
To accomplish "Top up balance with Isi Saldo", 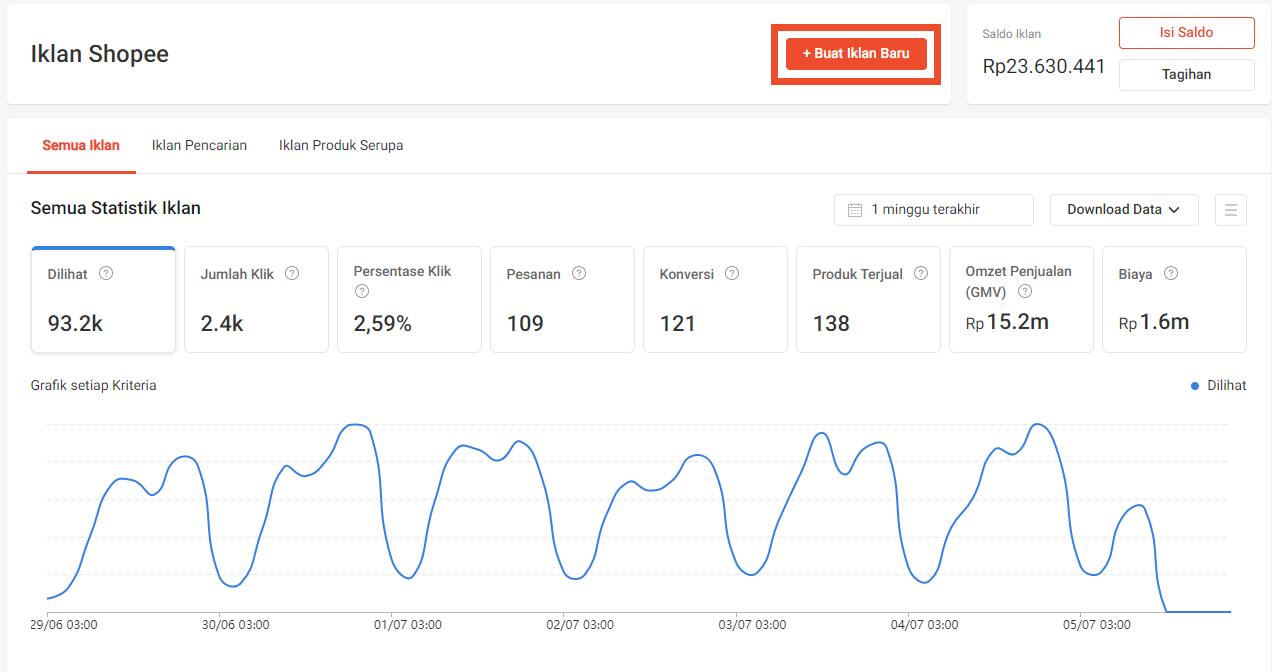I will click(x=1186, y=33).
